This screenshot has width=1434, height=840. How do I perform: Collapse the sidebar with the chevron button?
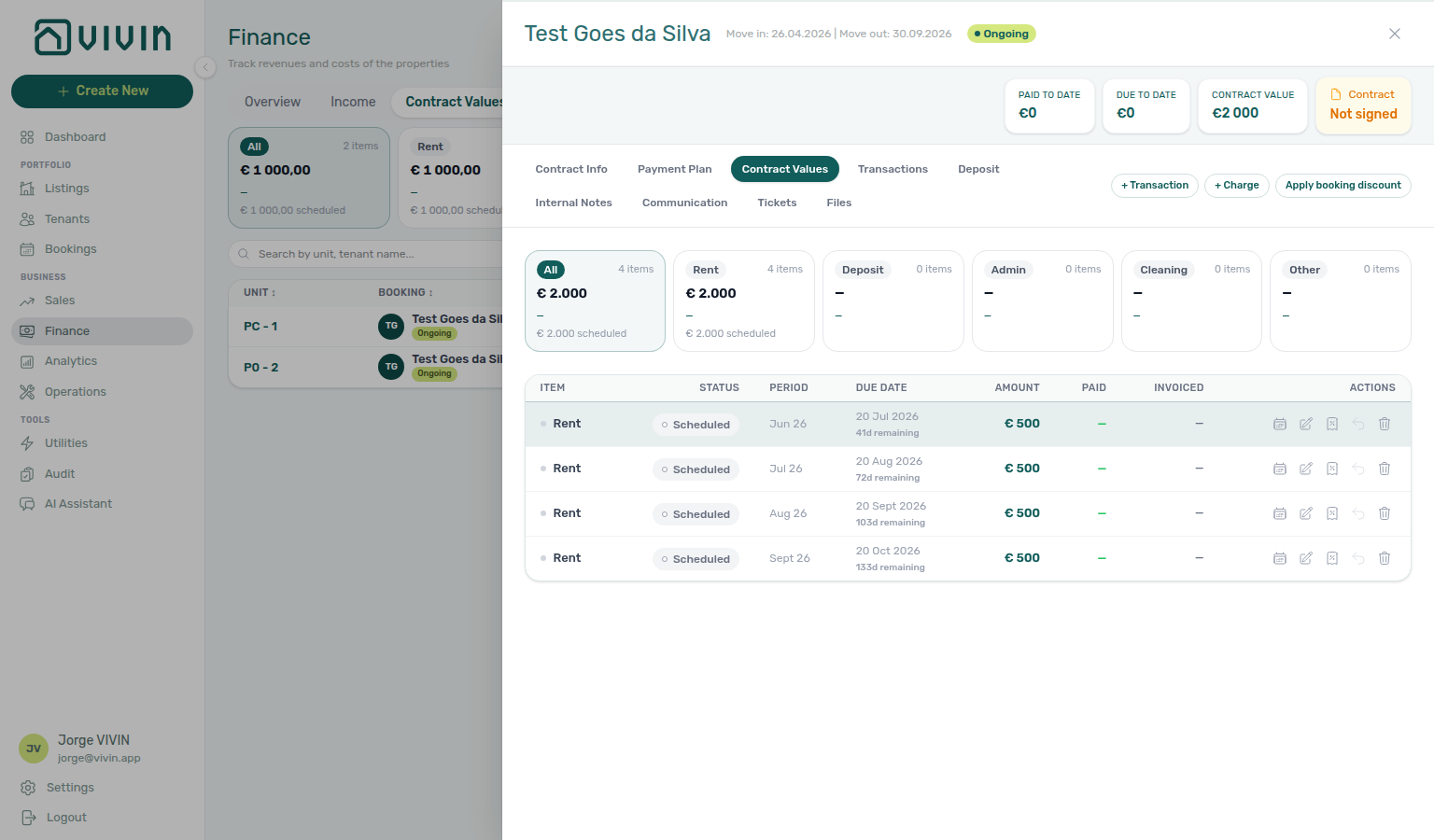click(x=205, y=67)
